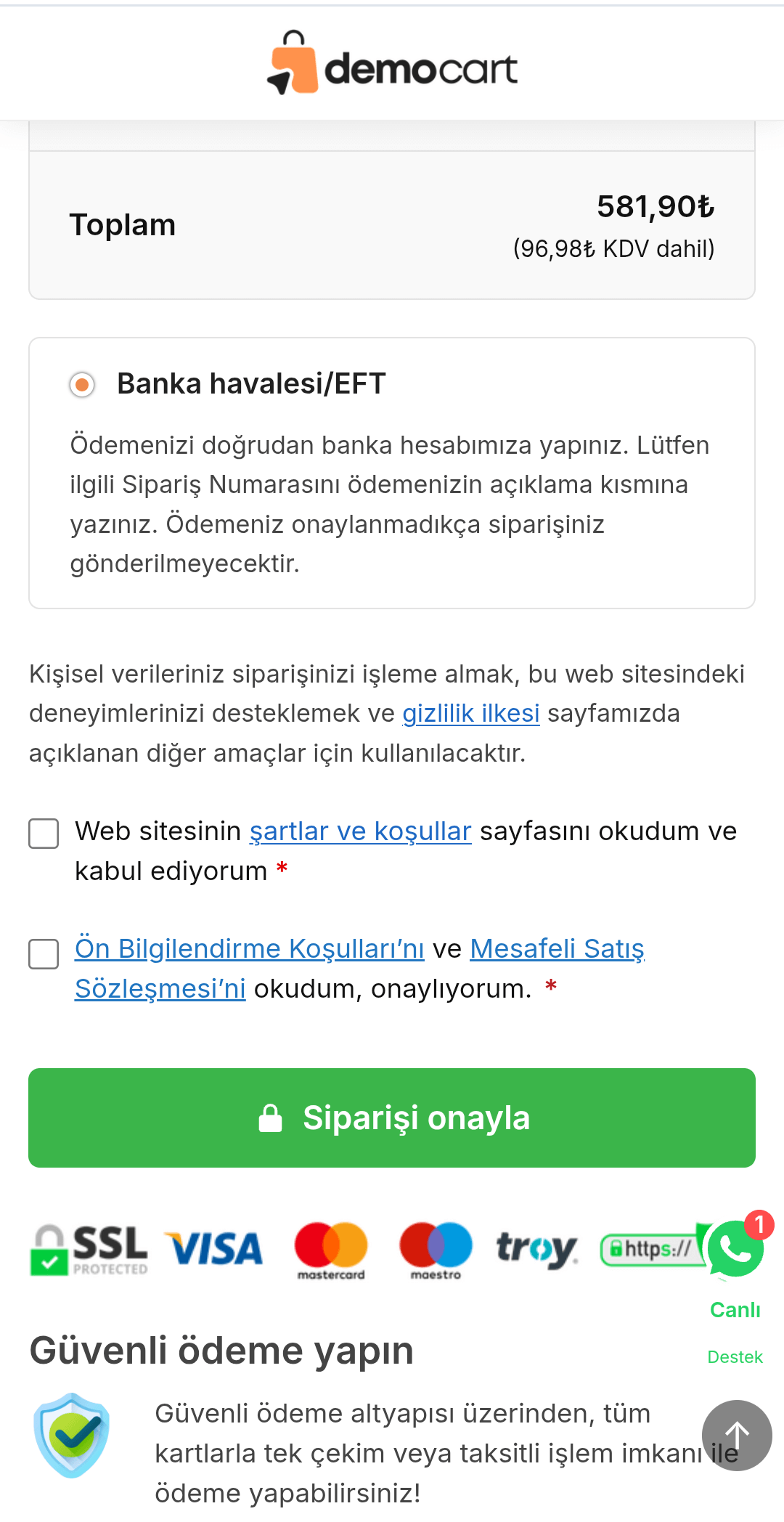
Task: Click the SSL Protected badge
Action: click(x=89, y=1249)
